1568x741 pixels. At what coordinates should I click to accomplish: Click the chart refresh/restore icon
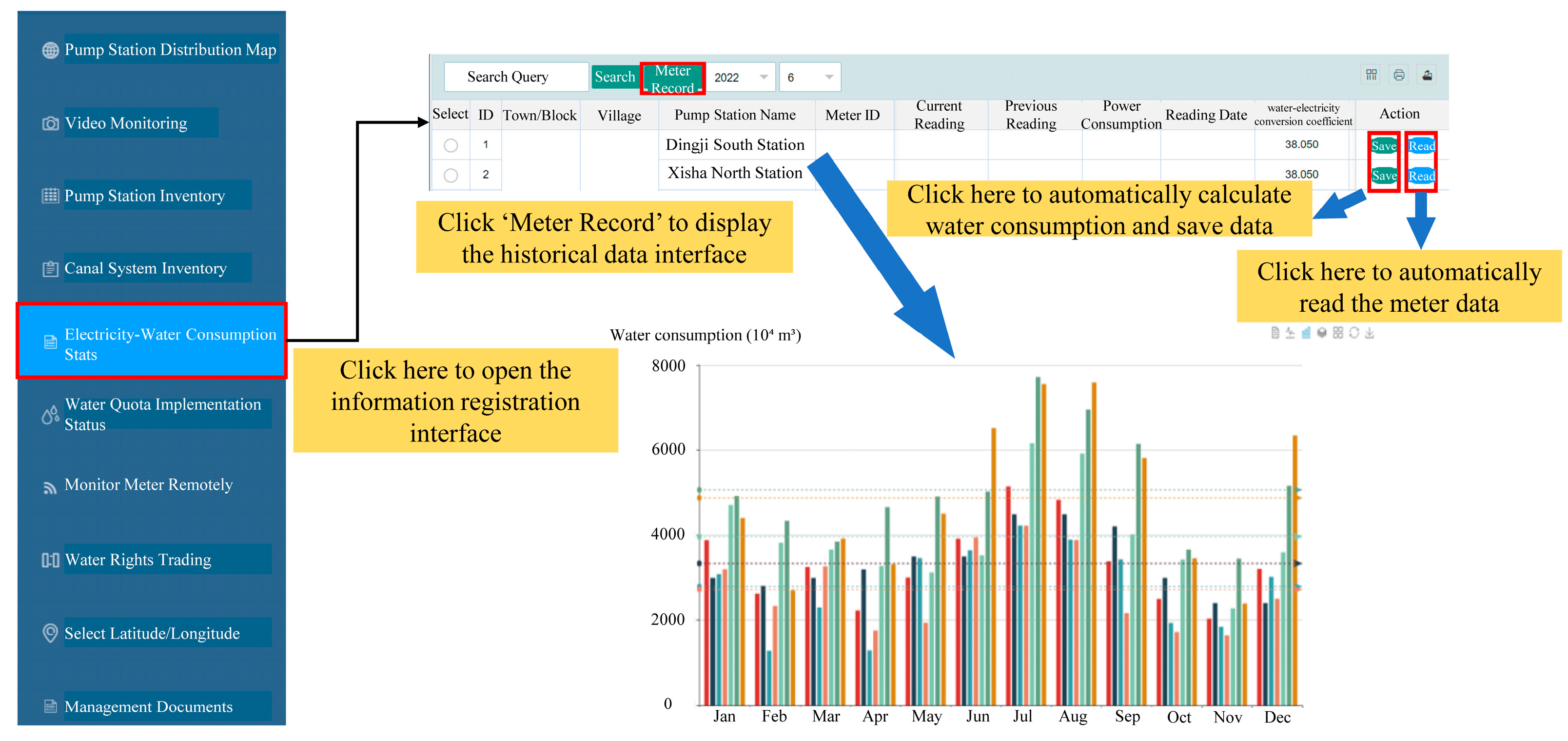pyautogui.click(x=1354, y=332)
